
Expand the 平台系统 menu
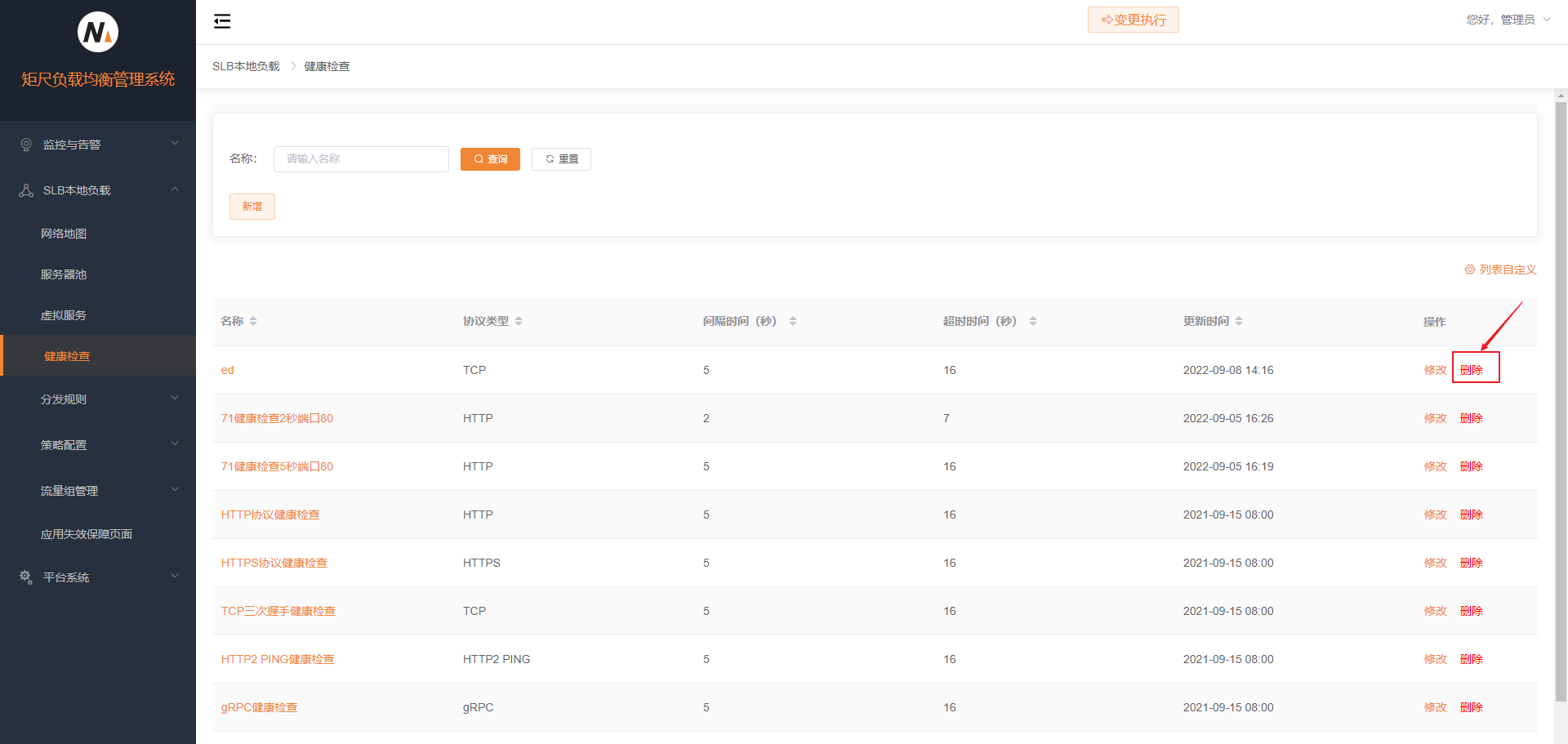pyautogui.click(x=98, y=577)
